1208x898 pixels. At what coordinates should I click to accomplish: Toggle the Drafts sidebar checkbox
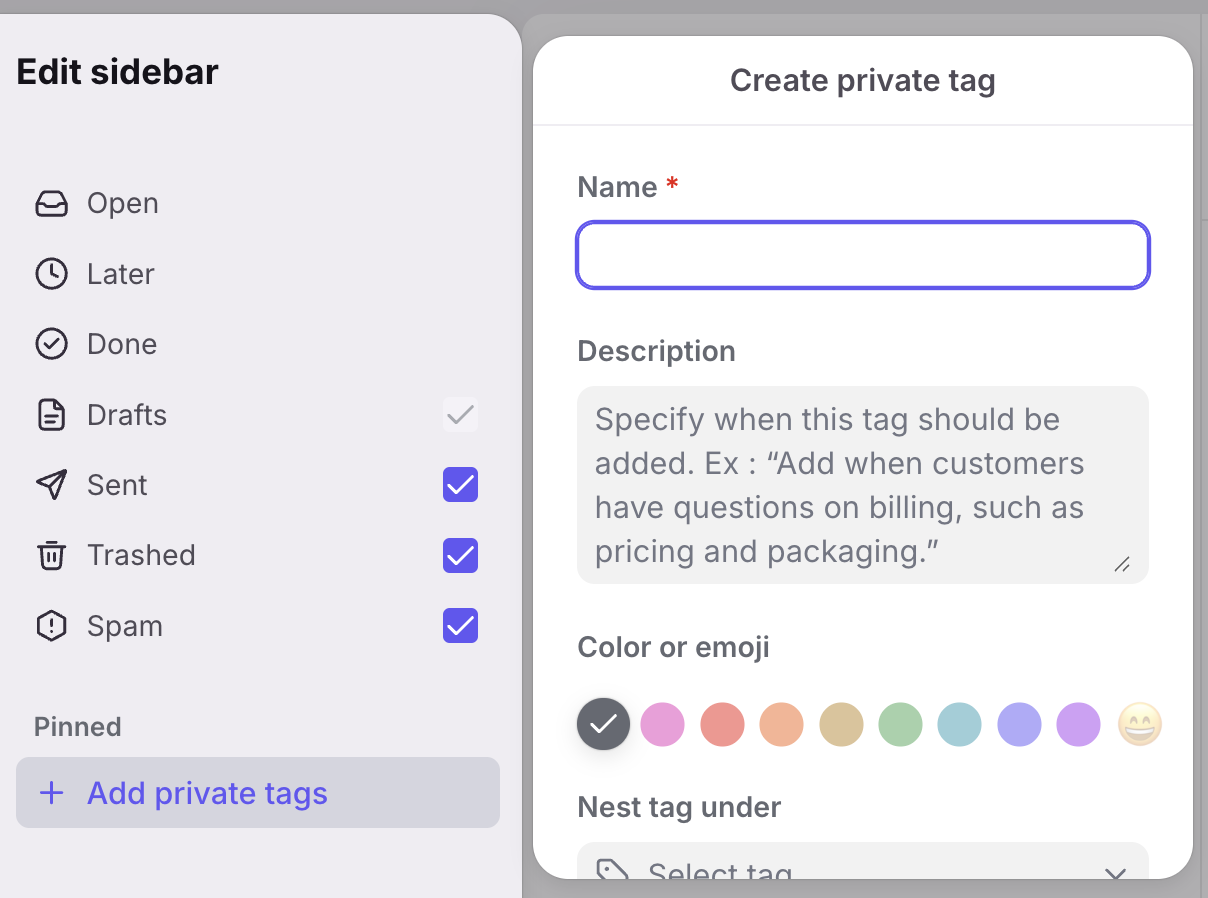[x=460, y=415]
